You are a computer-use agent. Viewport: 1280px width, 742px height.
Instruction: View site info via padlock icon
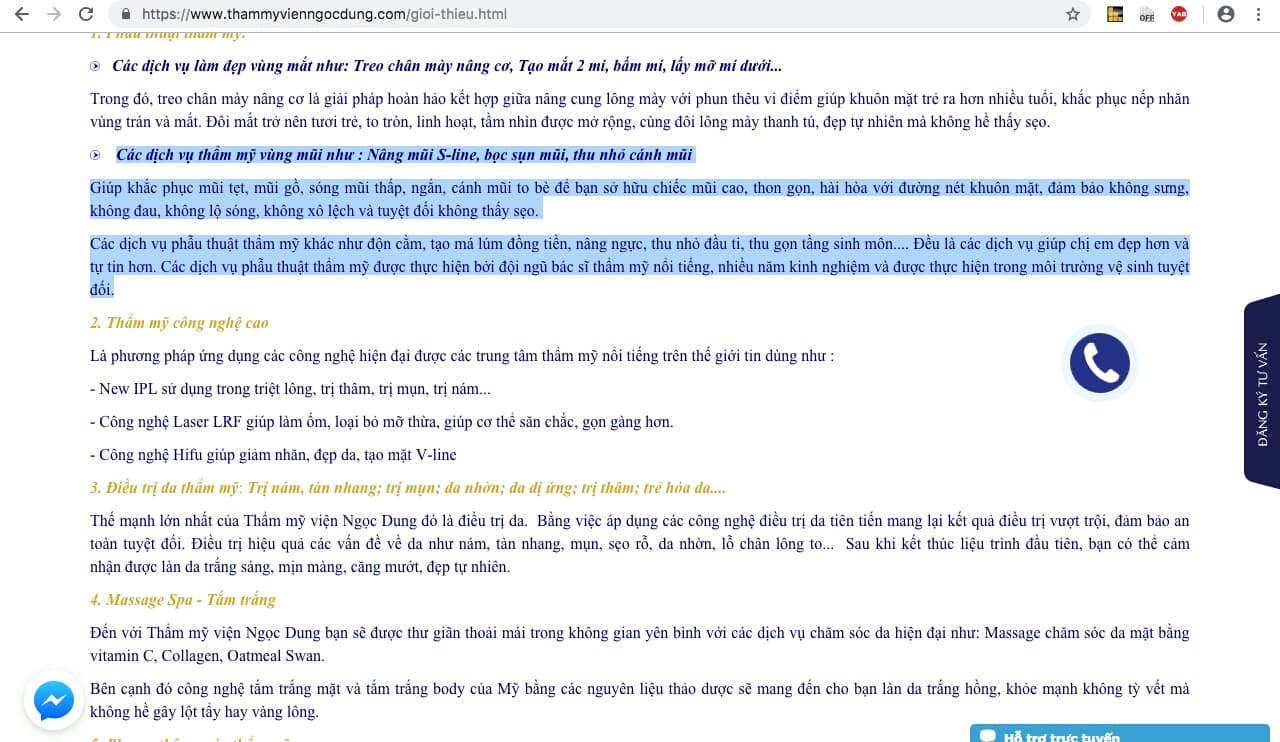(126, 15)
